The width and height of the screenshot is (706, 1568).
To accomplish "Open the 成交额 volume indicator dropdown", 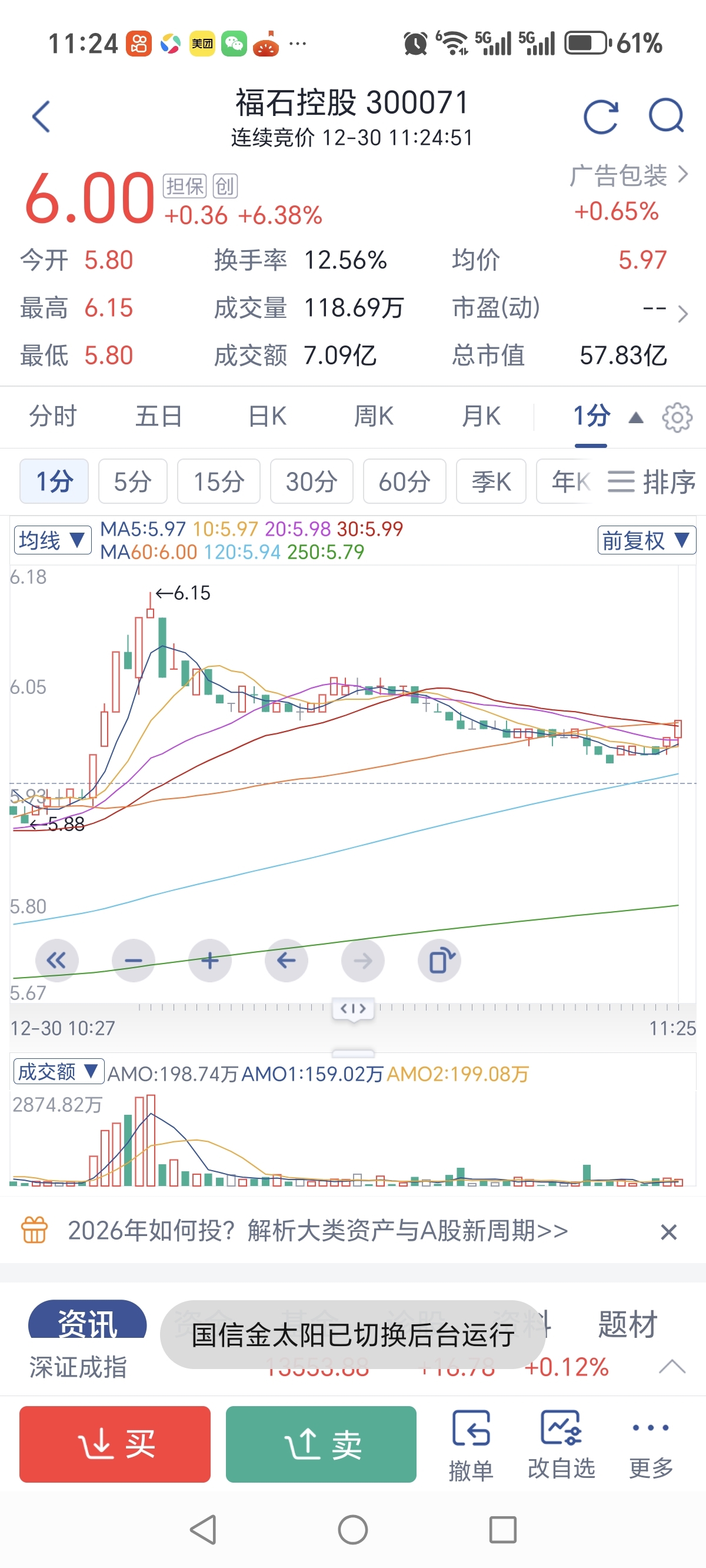I will 58,1071.
